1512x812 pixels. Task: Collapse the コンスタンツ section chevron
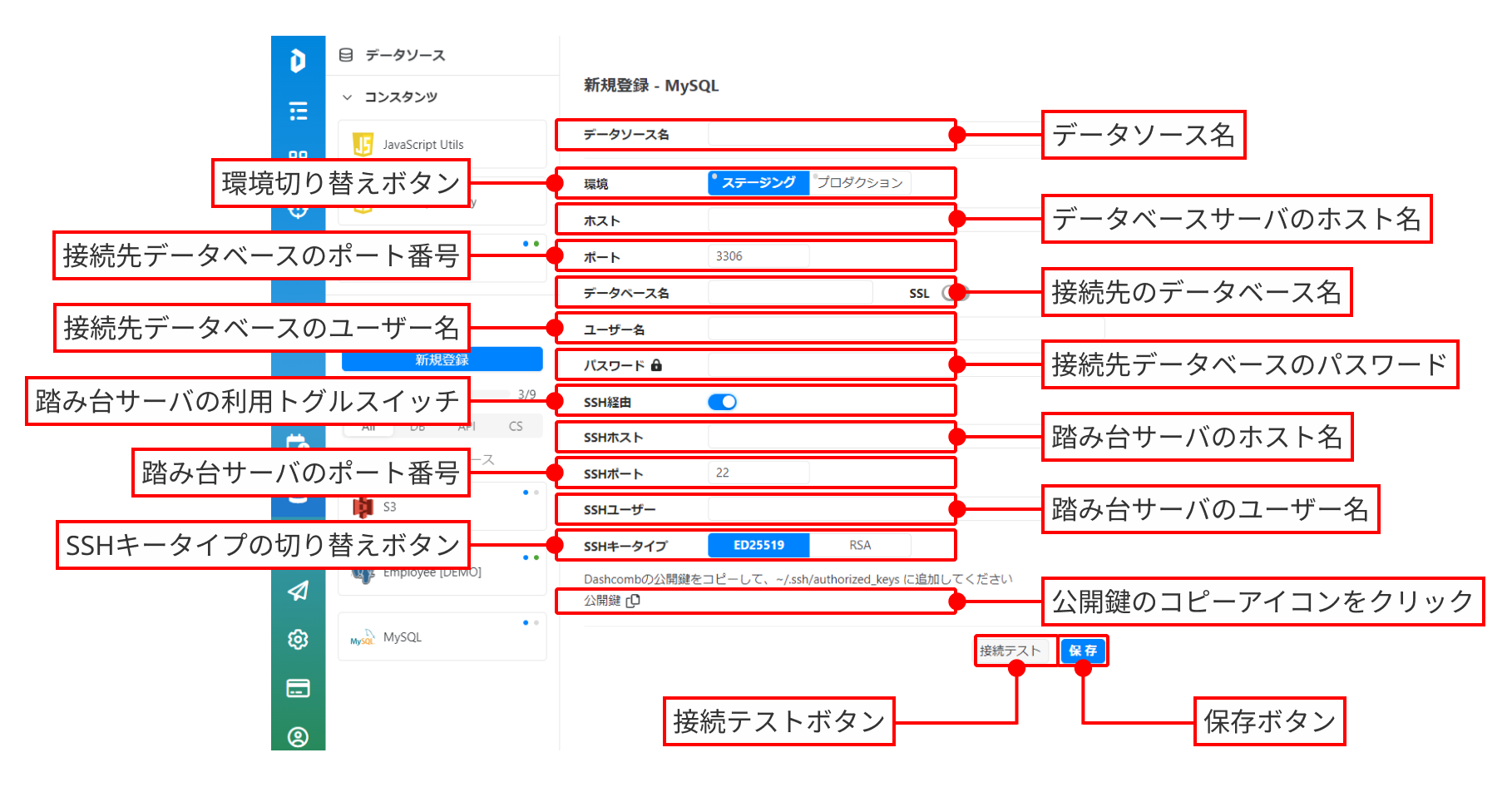pos(347,97)
